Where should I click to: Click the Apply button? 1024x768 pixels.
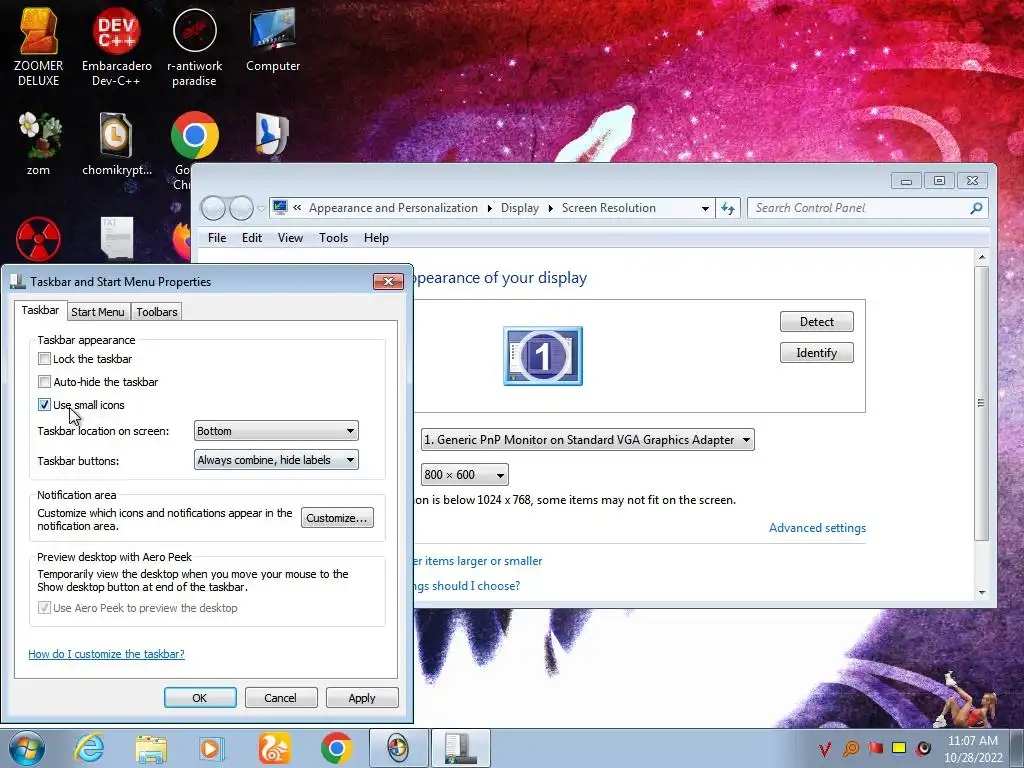click(x=362, y=697)
